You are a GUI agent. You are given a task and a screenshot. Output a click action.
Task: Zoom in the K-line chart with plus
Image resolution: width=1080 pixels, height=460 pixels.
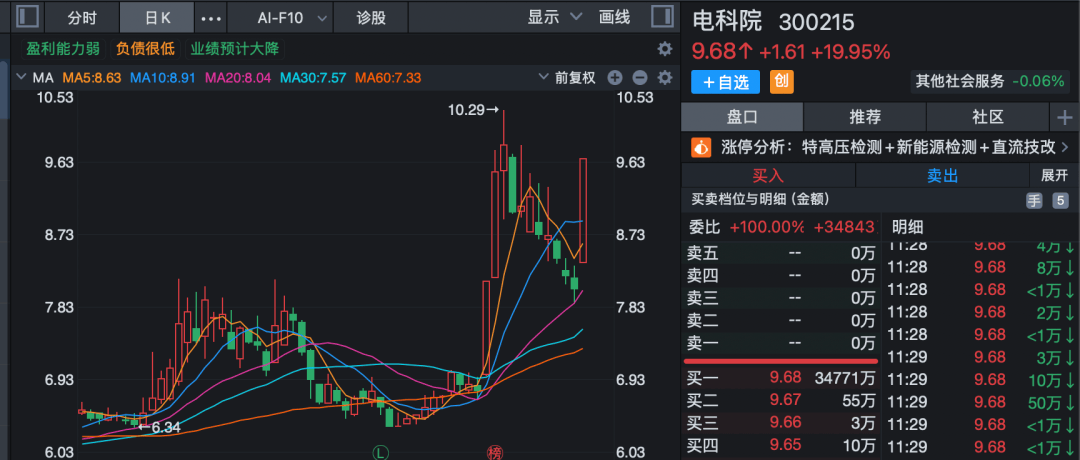(x=615, y=78)
